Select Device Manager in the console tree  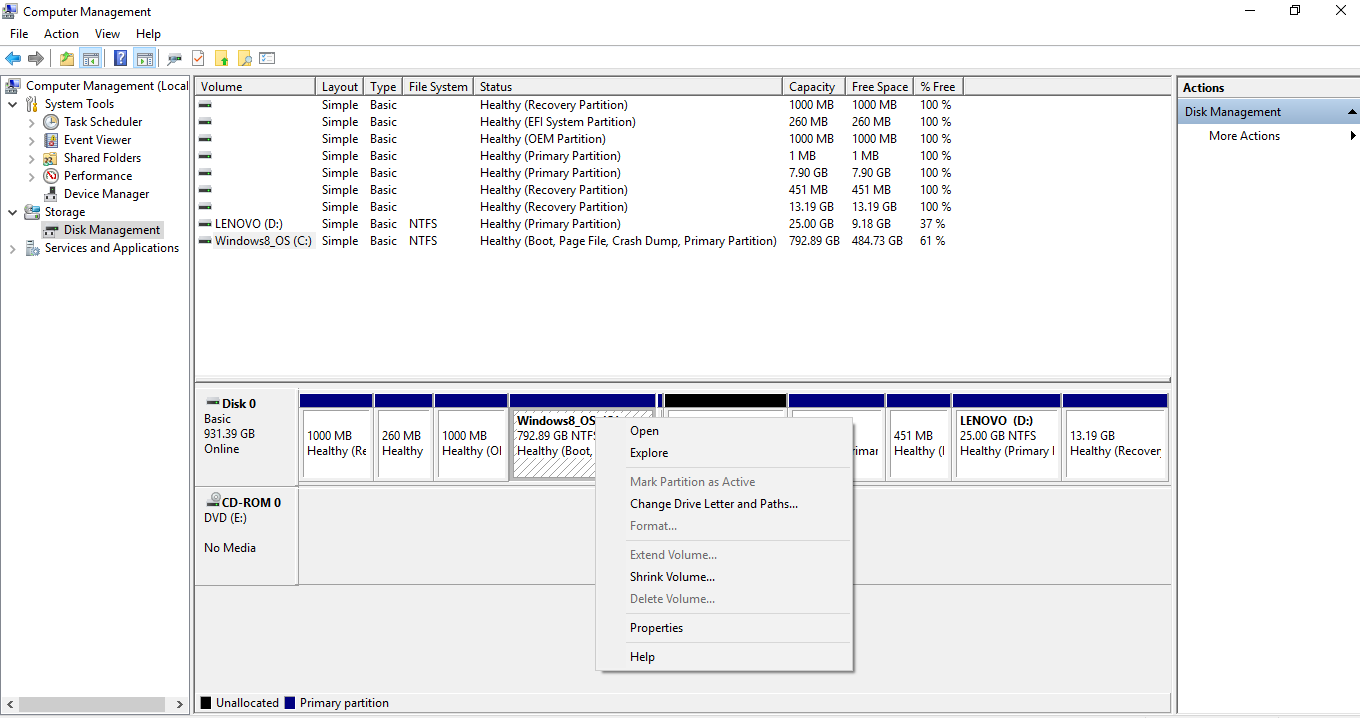coord(106,194)
